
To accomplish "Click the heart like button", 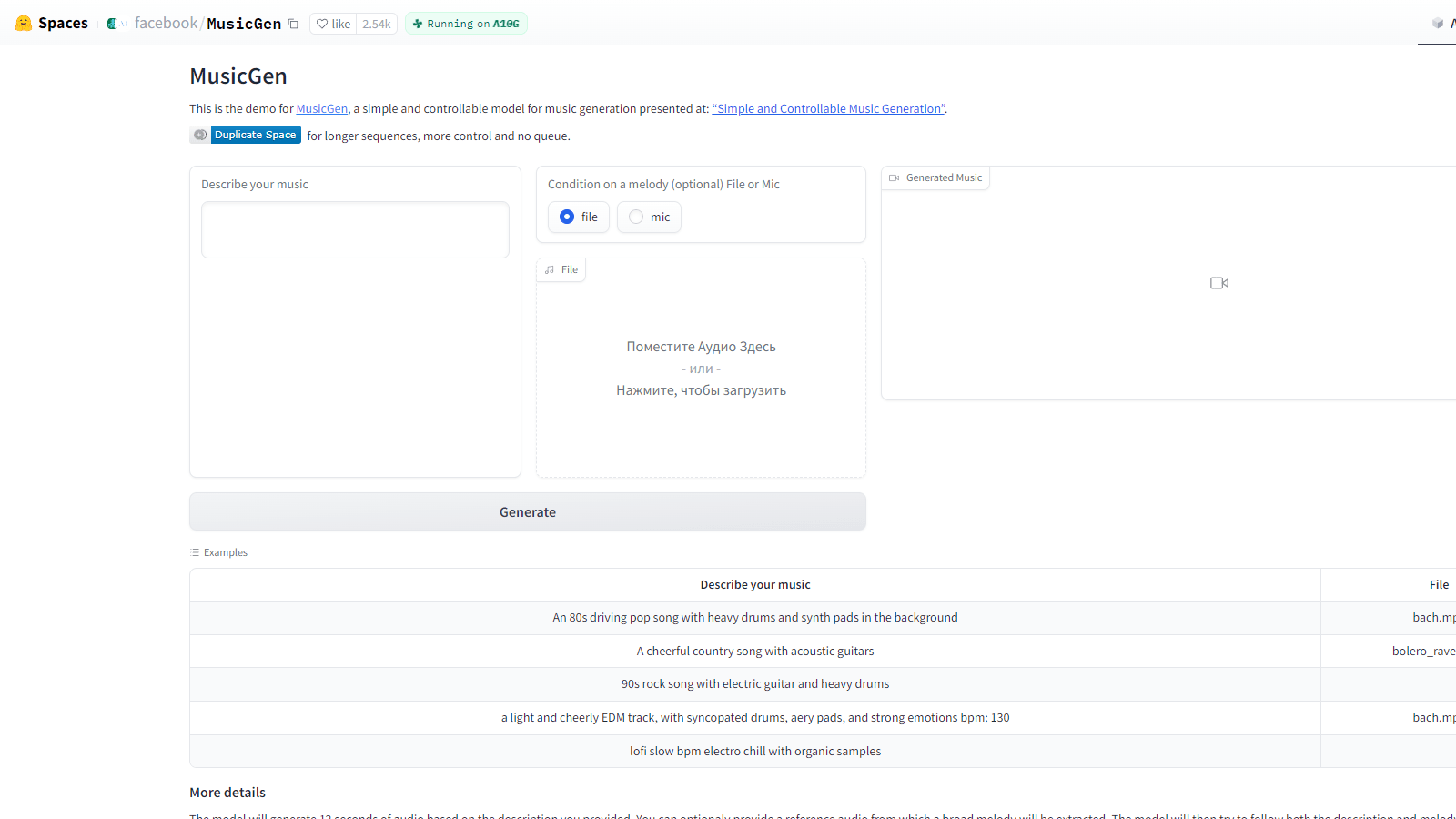I will 333,24.
